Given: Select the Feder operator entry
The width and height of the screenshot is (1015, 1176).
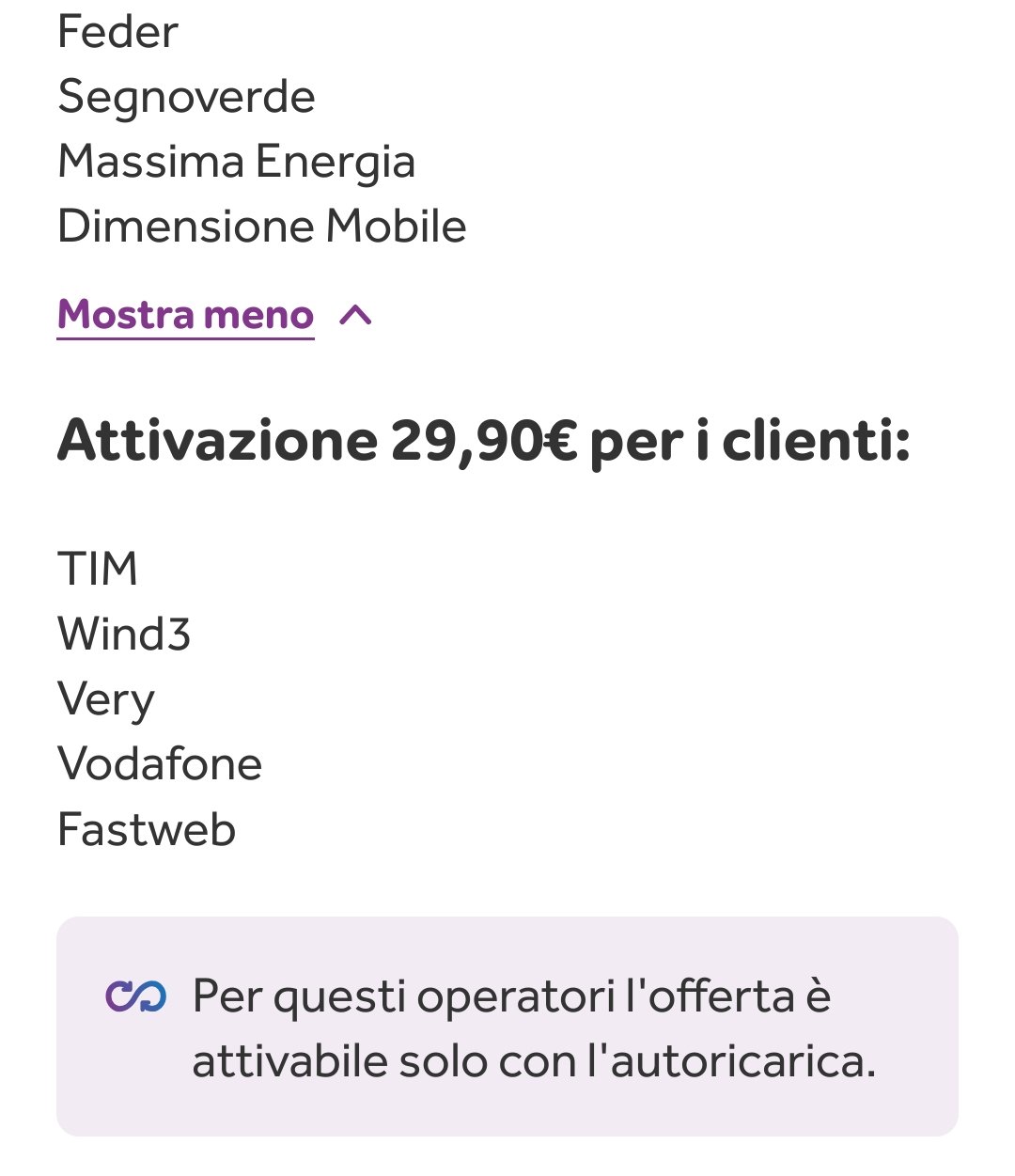Looking at the screenshot, I should (x=117, y=32).
